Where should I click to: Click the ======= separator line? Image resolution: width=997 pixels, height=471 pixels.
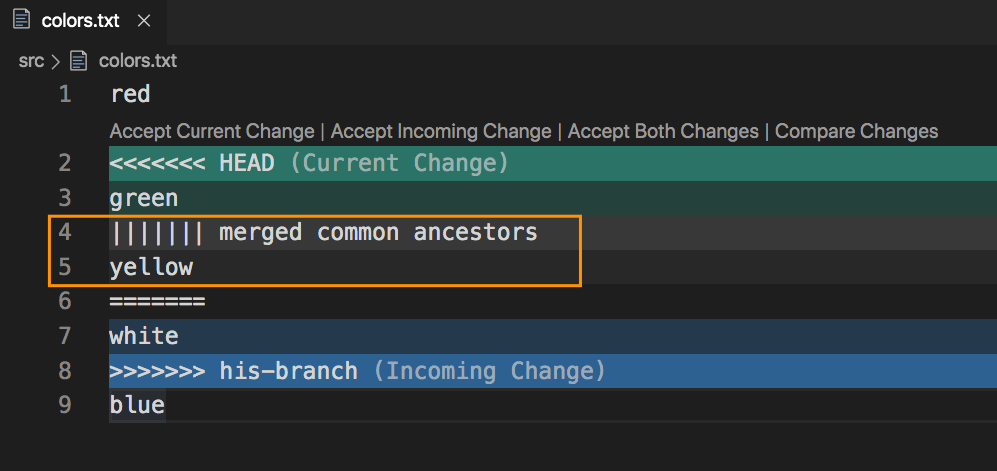[157, 302]
